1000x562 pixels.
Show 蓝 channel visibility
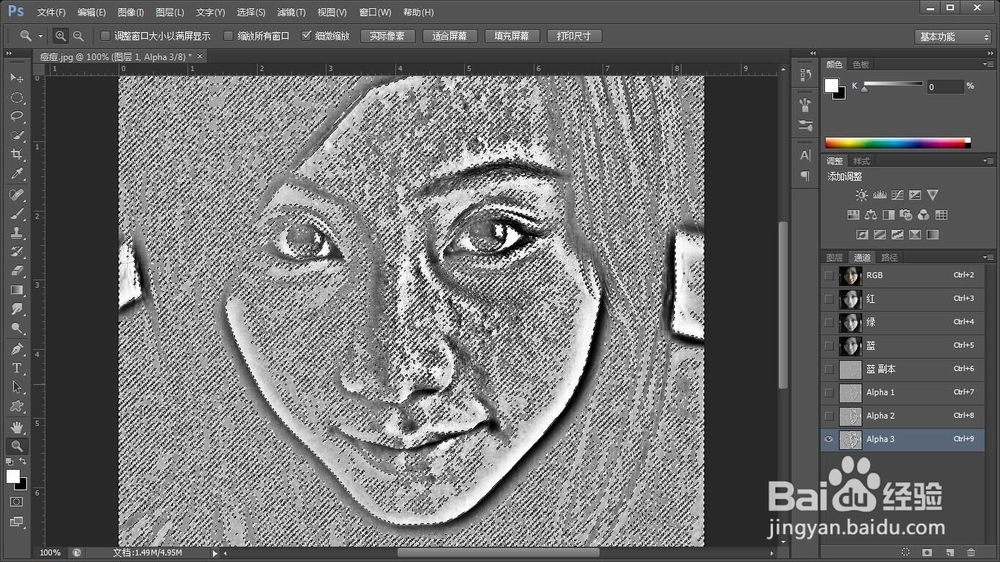pyautogui.click(x=828, y=346)
